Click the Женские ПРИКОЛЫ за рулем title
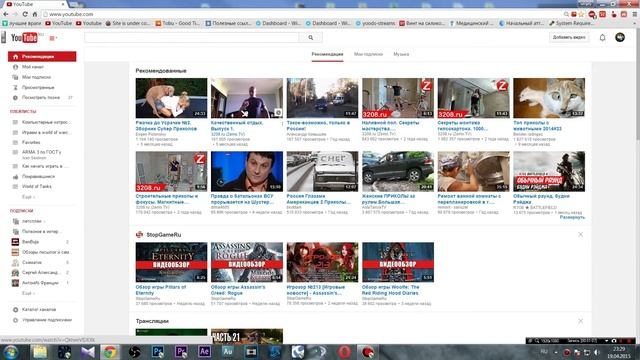Image resolution: width=640 pixels, height=360 pixels. pyautogui.click(x=389, y=199)
